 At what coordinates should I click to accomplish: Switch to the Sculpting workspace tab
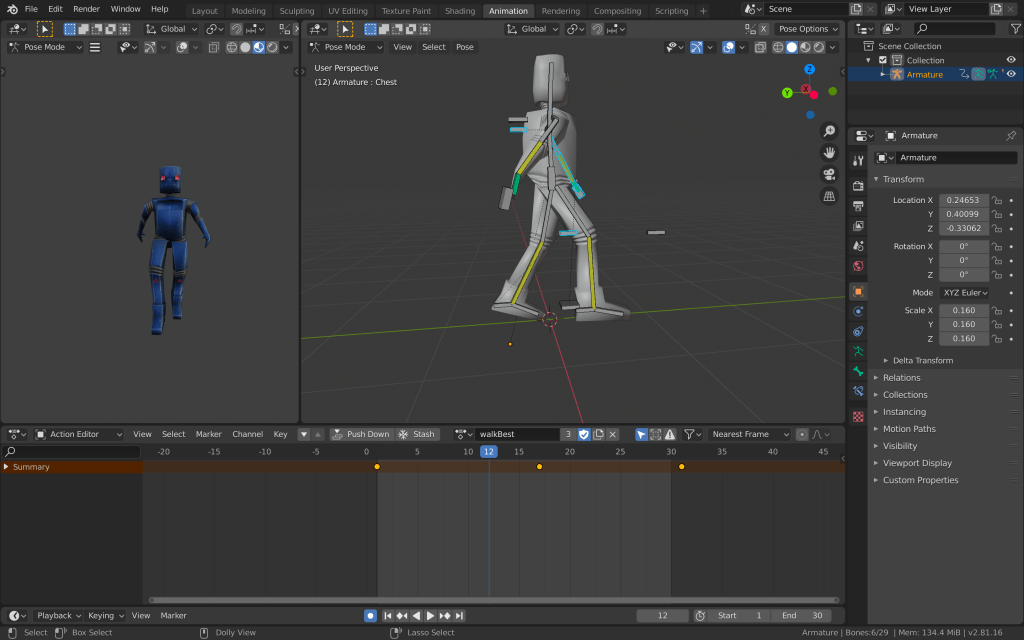pyautogui.click(x=296, y=11)
